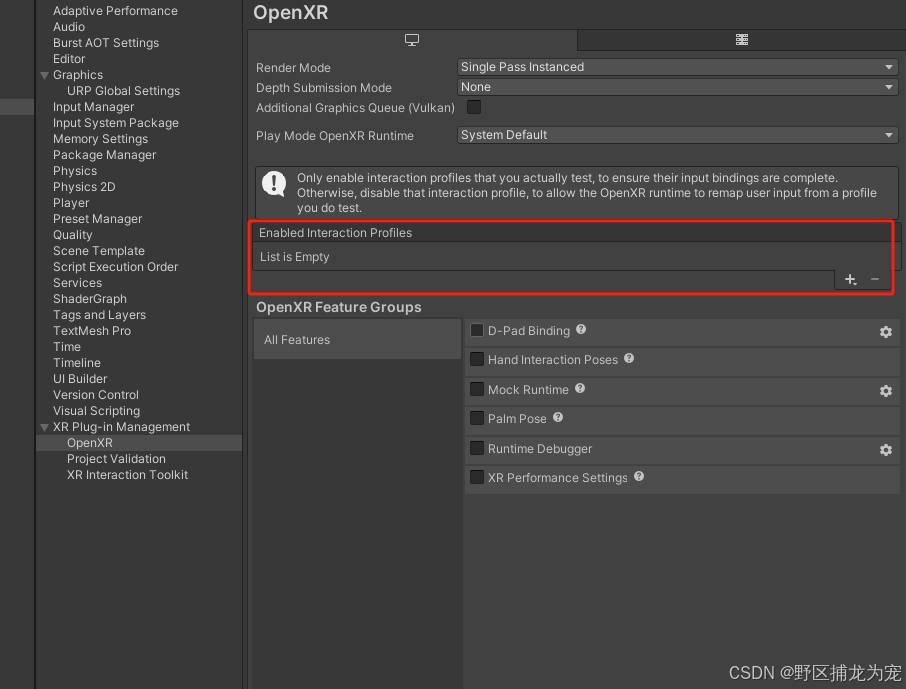This screenshot has height=689, width=906.
Task: Enable the Runtime Debugger feature
Action: tap(477, 448)
